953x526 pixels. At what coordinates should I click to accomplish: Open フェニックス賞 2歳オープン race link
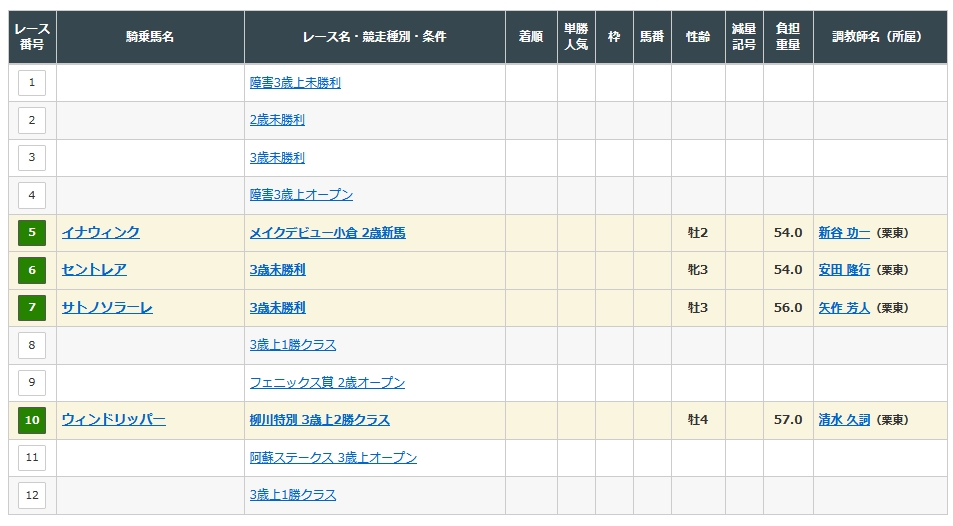(327, 383)
